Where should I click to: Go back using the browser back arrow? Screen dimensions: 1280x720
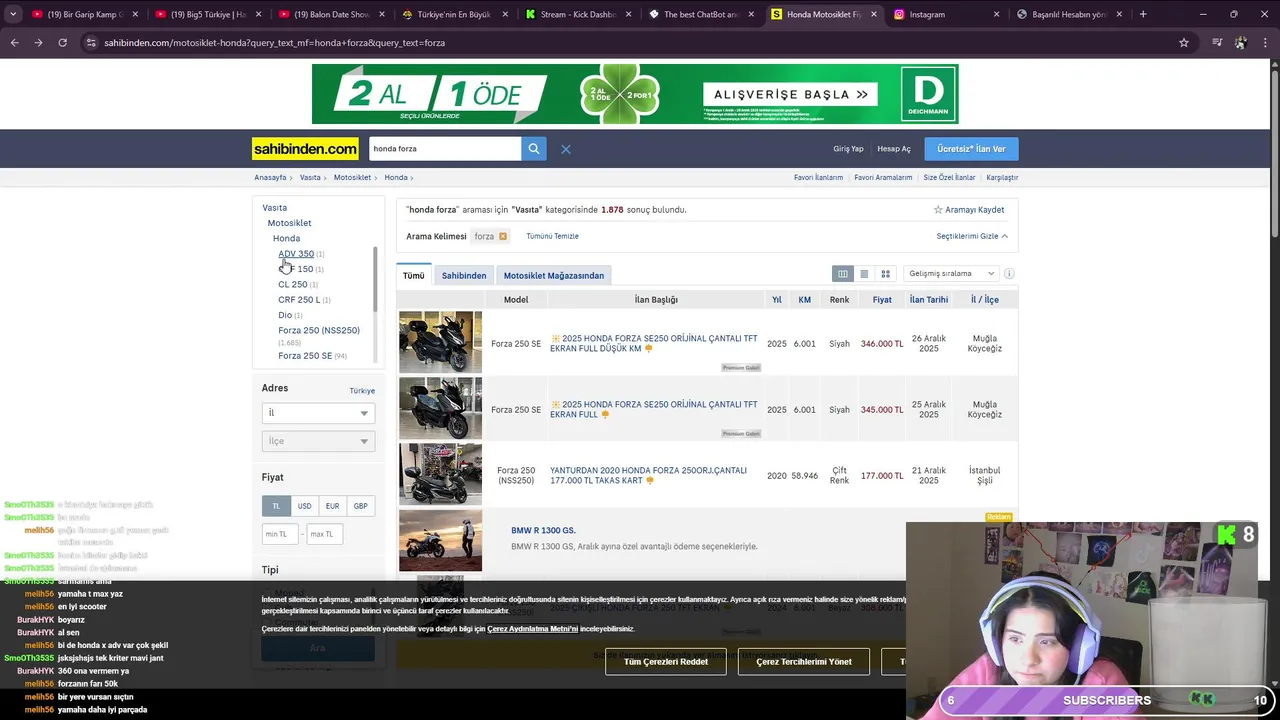(14, 43)
